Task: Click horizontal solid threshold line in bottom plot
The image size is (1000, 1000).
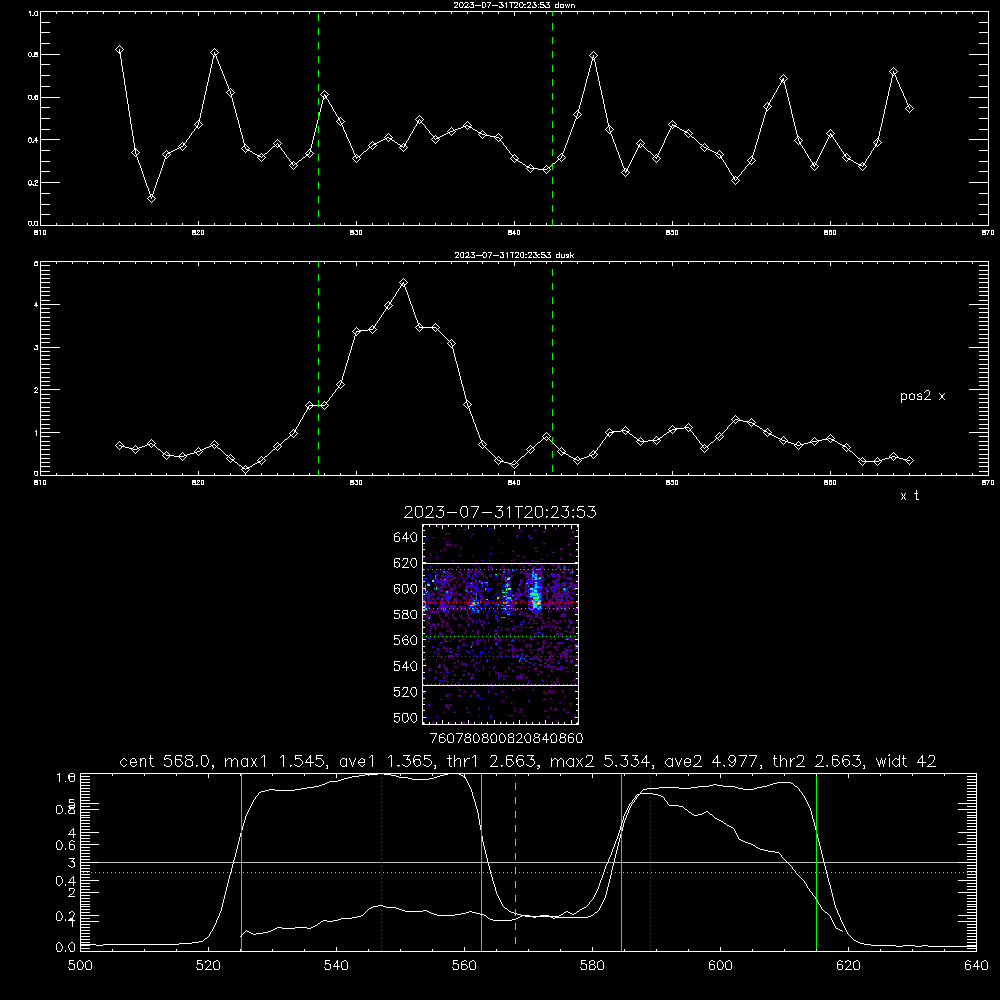Action: point(528,862)
